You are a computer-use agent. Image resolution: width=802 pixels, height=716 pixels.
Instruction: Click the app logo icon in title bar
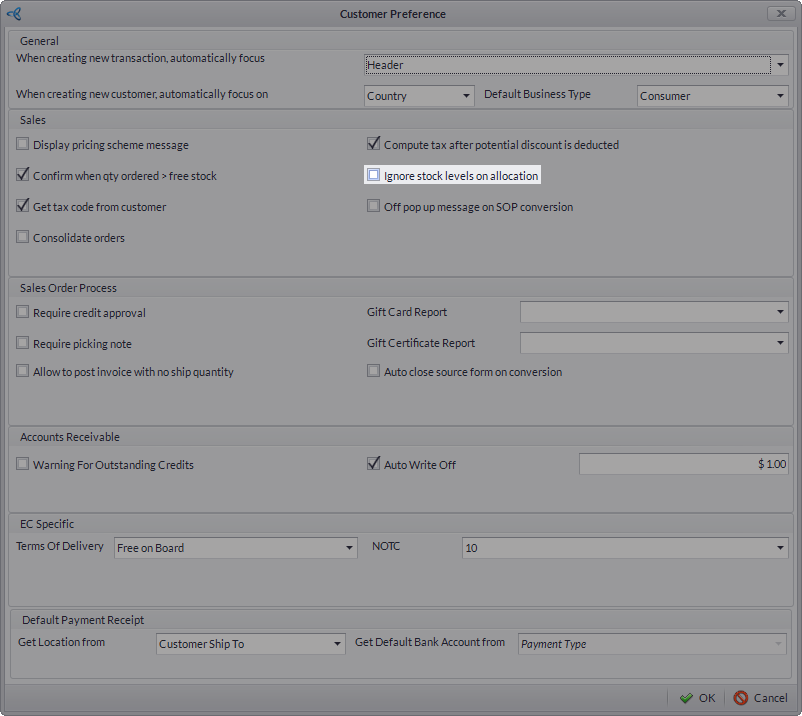pyautogui.click(x=14, y=14)
